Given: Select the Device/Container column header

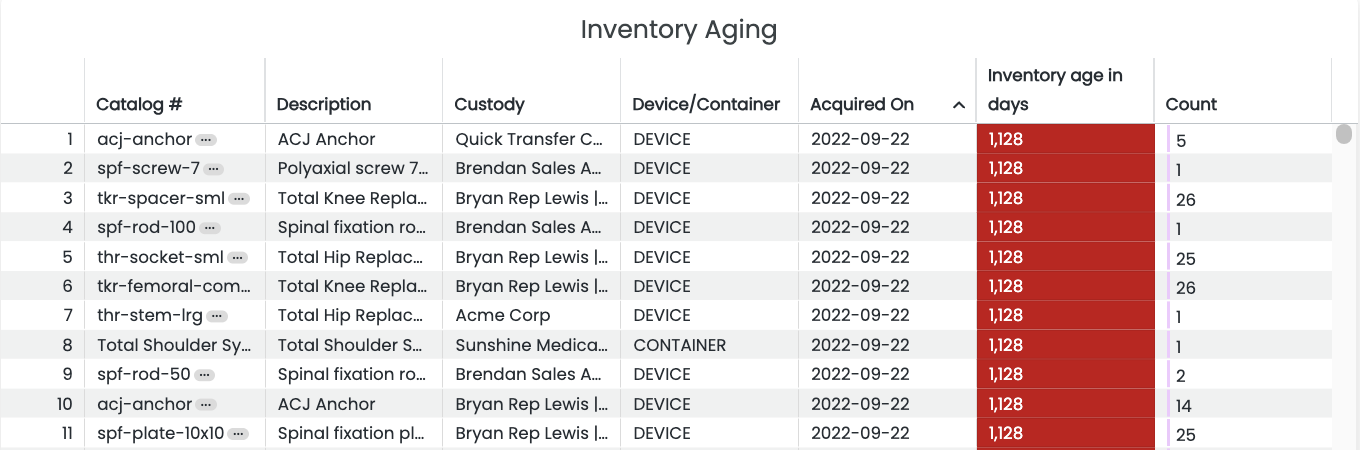Looking at the screenshot, I should [x=706, y=104].
